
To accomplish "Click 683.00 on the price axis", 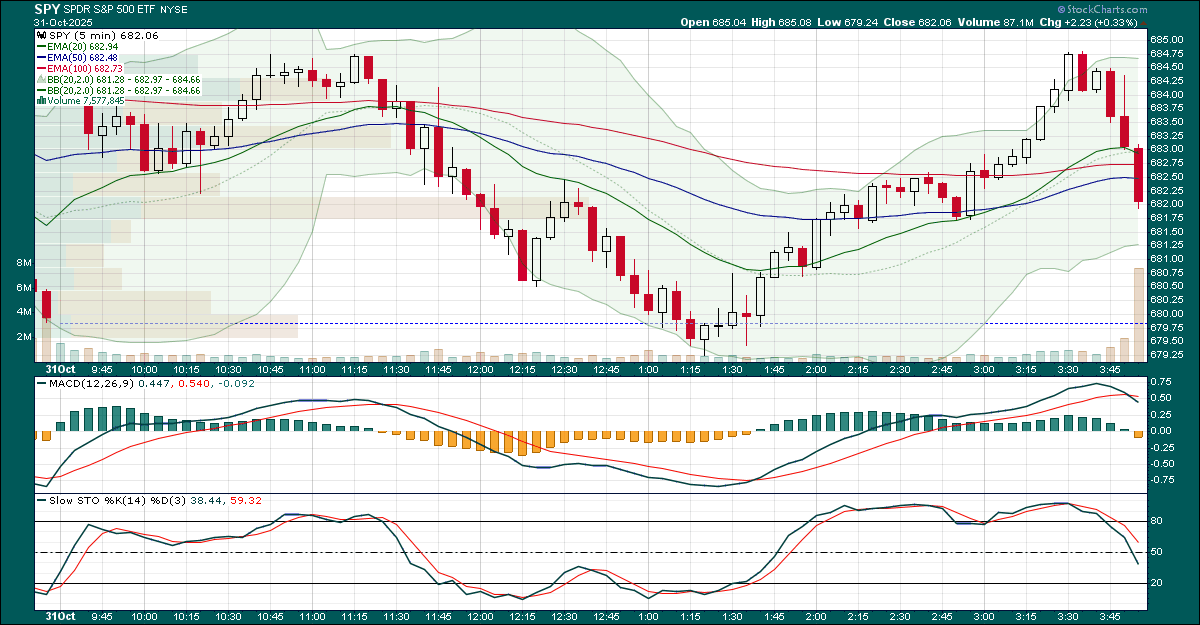I will tap(1165, 149).
